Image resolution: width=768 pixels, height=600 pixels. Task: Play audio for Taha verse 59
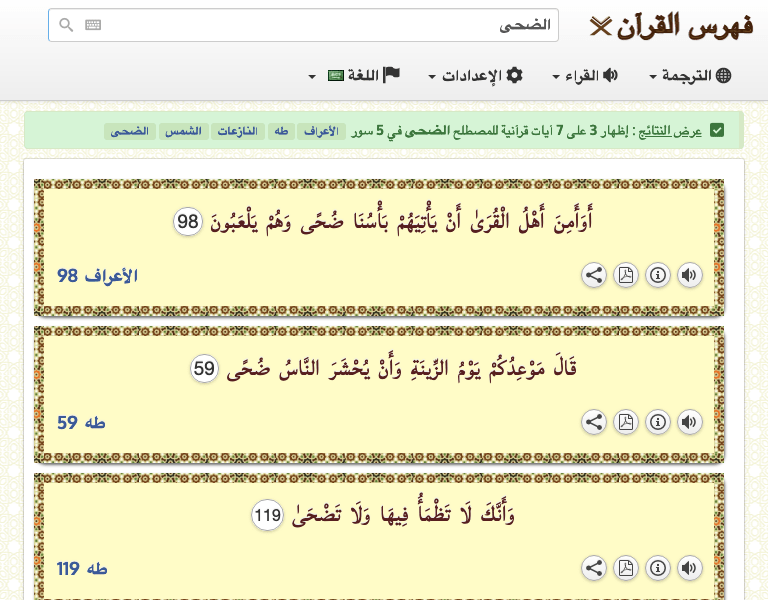tap(688, 423)
